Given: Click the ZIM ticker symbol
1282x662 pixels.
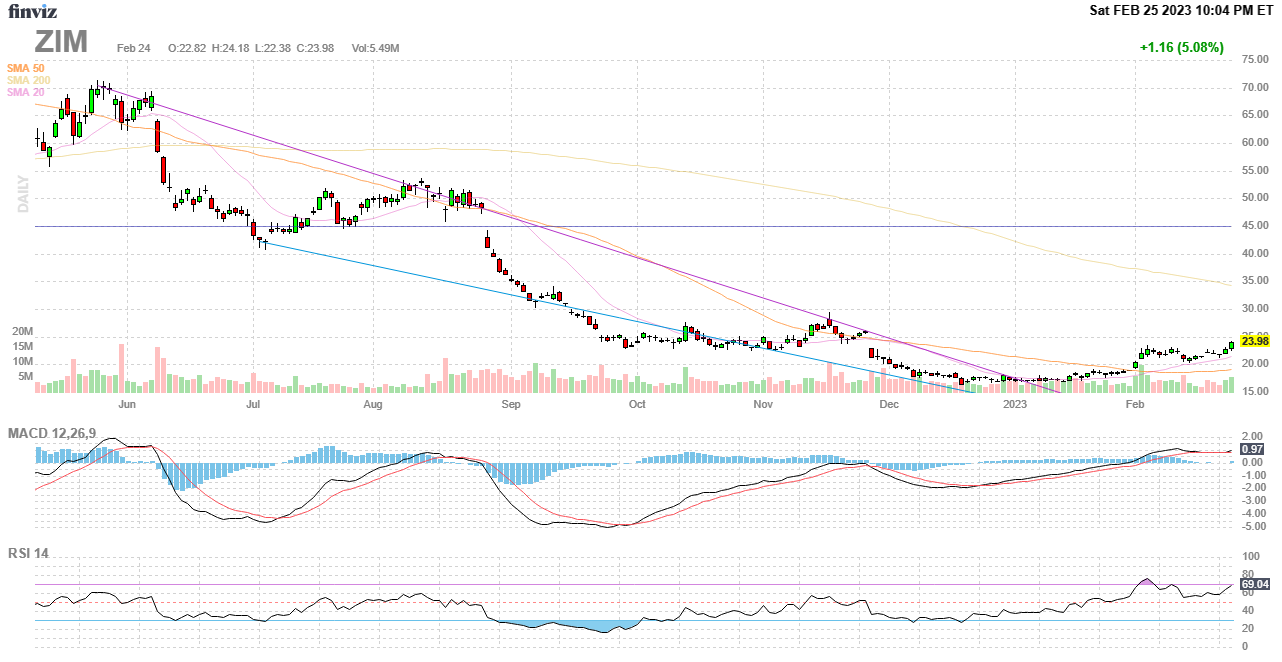Looking at the screenshot, I should click(x=61, y=42).
